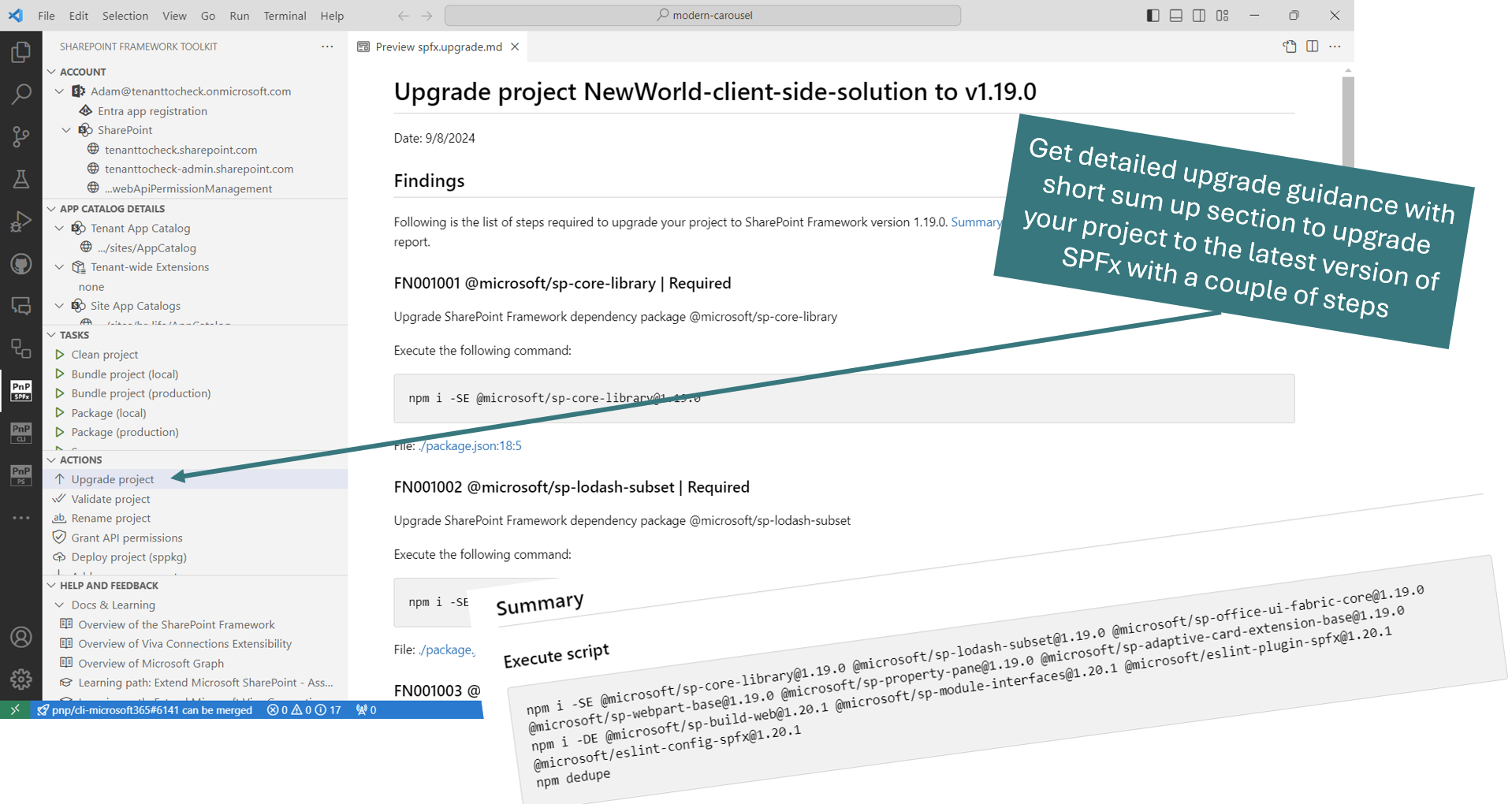Customize layout icon in title bar
The image size is (1512, 804).
(1222, 16)
